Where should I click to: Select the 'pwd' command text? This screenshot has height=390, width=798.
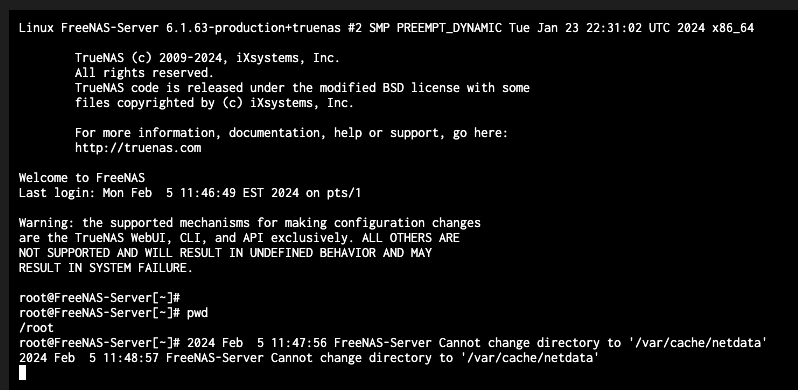point(197,313)
